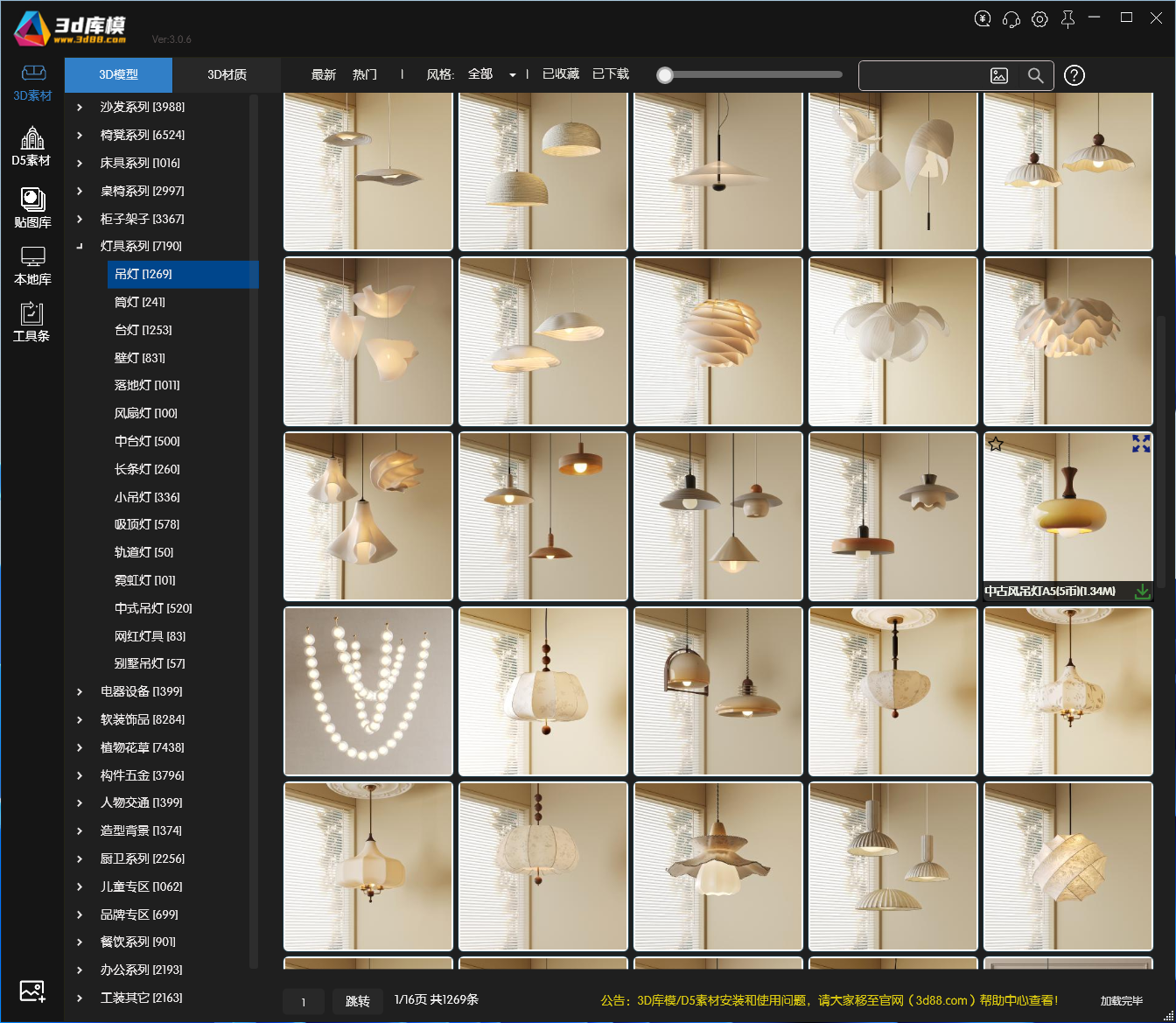The height and width of the screenshot is (1023, 1176).
Task: Open the rose-shaped pendant lamp thumbnail
Action: tap(718, 341)
